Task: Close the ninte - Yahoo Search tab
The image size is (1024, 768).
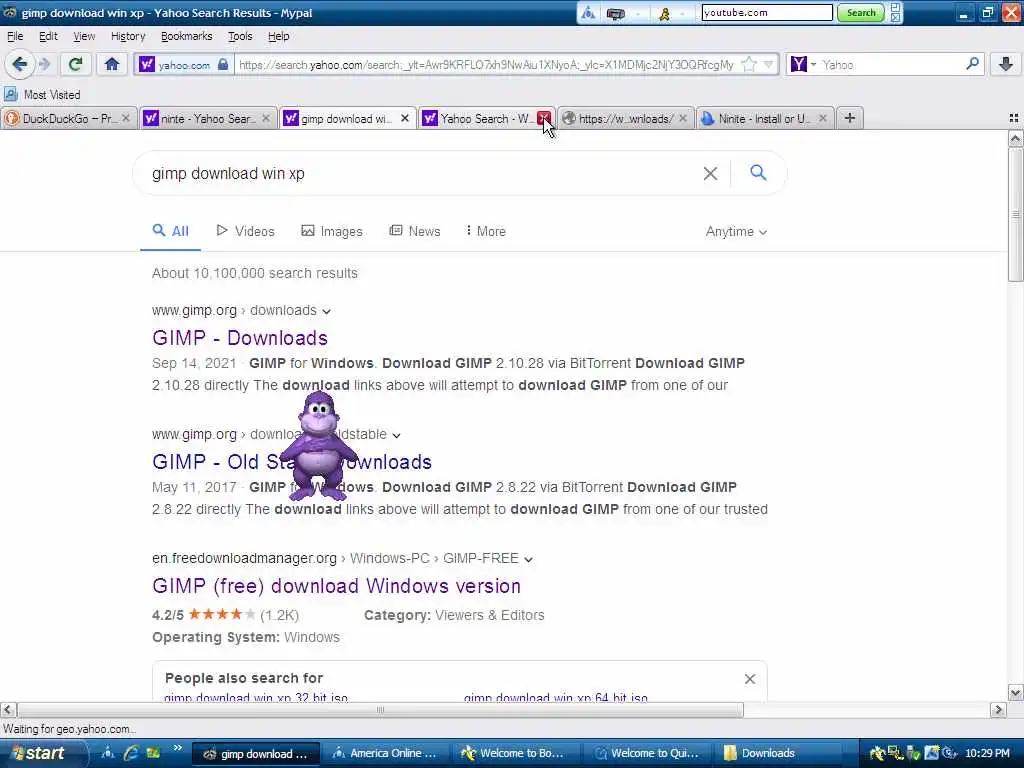Action: 266,118
